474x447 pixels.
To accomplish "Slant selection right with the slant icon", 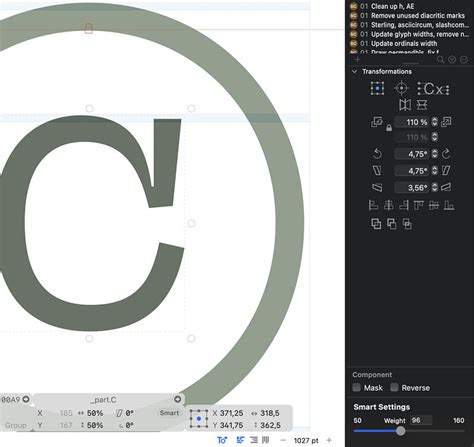I will pyautogui.click(x=446, y=171).
